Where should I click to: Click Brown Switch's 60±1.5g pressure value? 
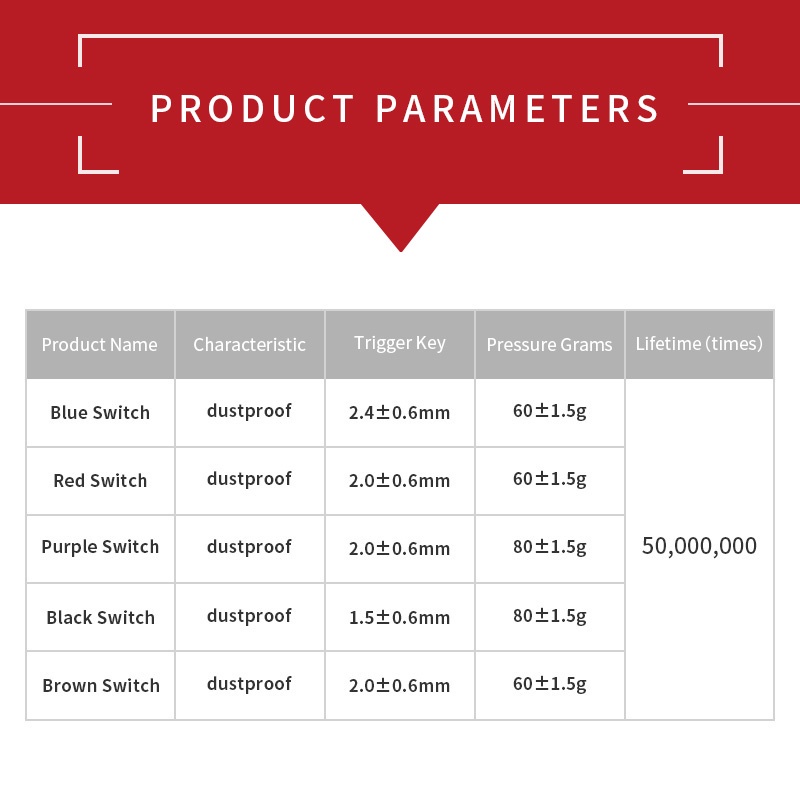(549, 684)
